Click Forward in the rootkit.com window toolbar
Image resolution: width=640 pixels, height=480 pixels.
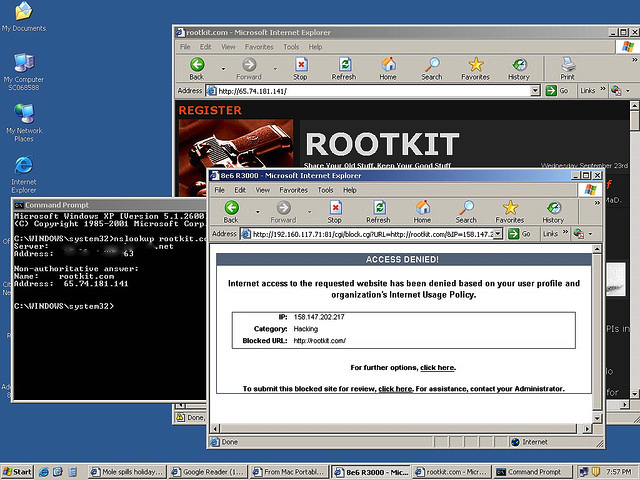pos(249,69)
